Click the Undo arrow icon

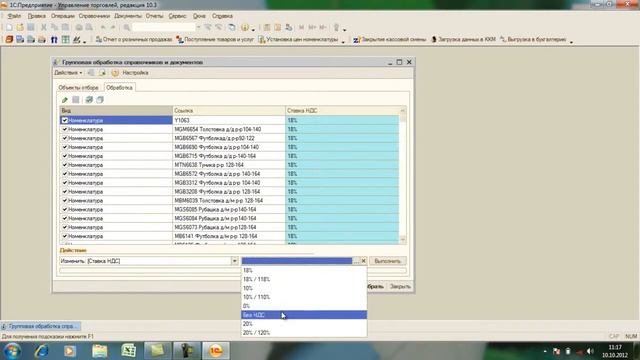click(x=103, y=27)
